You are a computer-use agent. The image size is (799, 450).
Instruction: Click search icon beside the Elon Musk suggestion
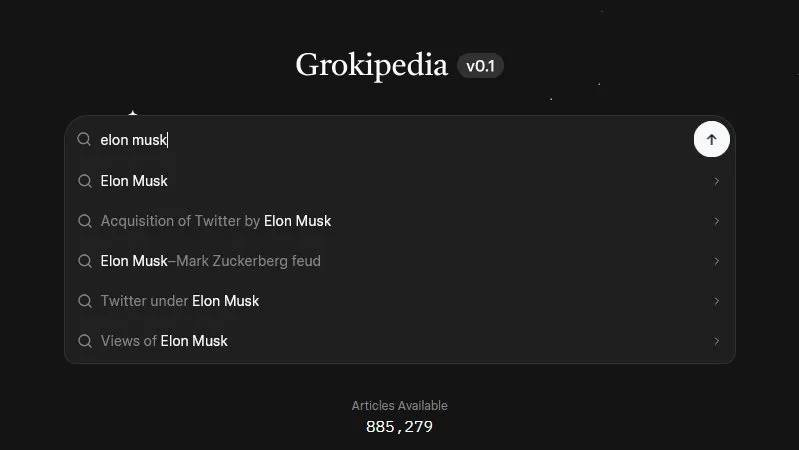point(84,181)
